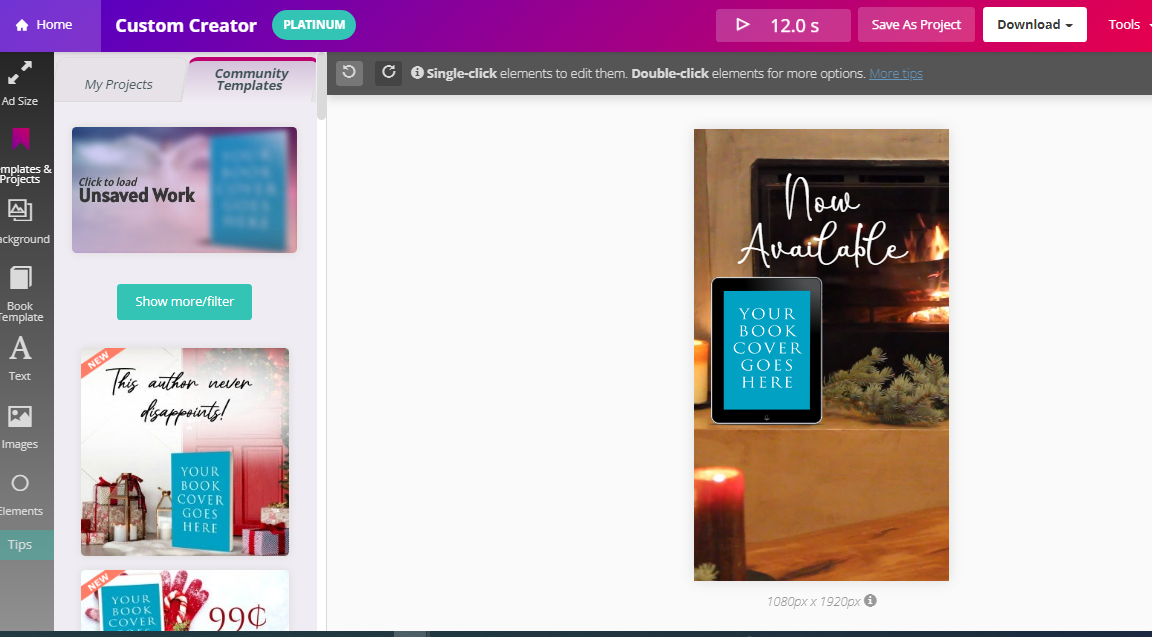The height and width of the screenshot is (637, 1152).
Task: Open the Ad Size tool
Action: click(20, 82)
